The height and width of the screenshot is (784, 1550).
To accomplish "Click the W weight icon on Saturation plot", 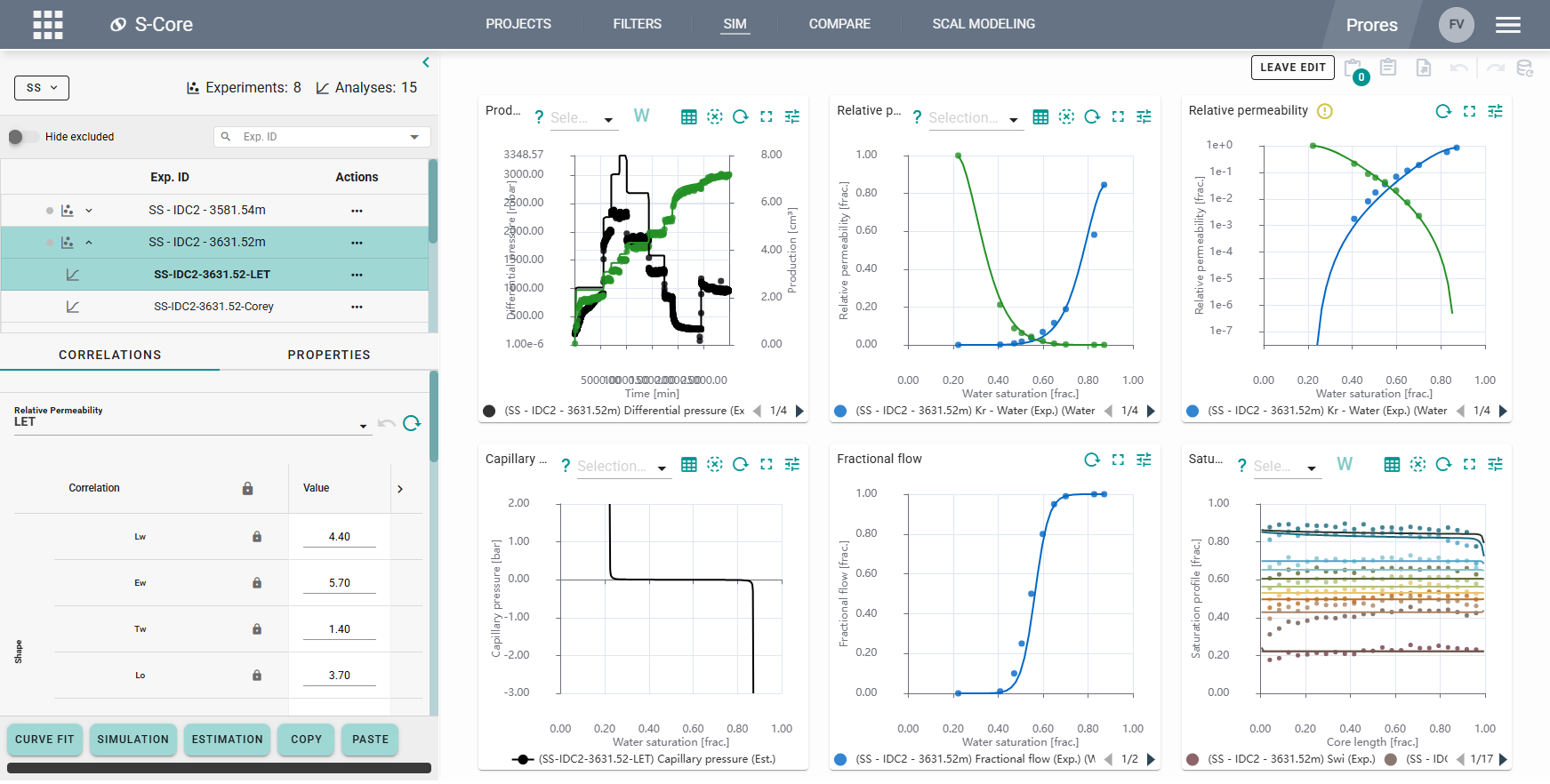I will click(x=1345, y=464).
